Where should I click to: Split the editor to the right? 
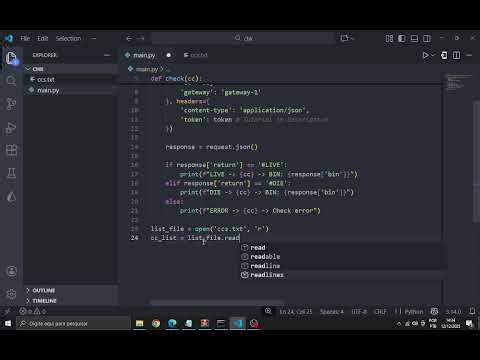click(x=457, y=55)
